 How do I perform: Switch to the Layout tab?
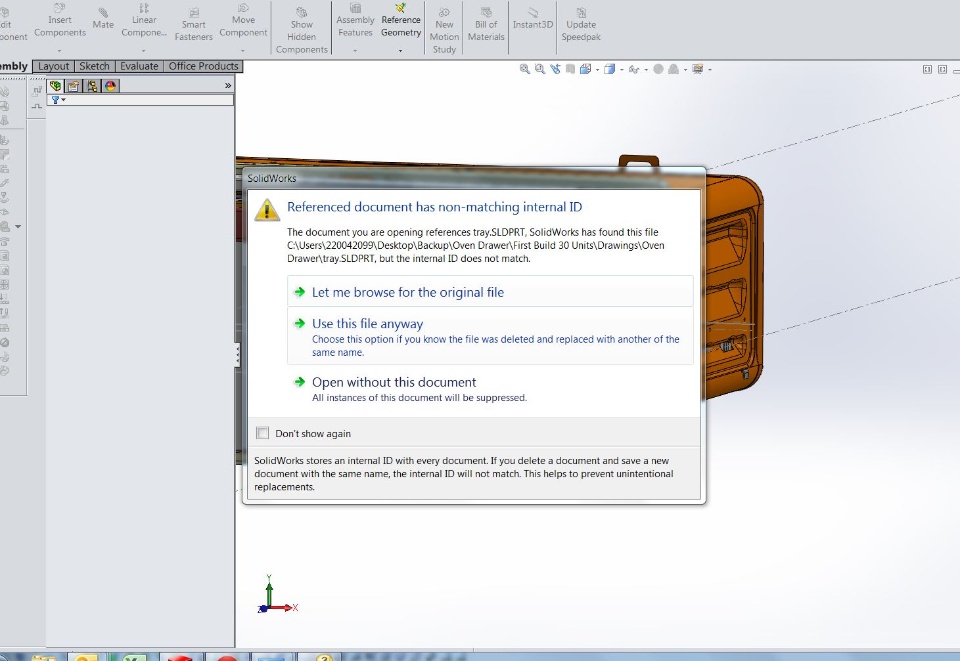[53, 66]
